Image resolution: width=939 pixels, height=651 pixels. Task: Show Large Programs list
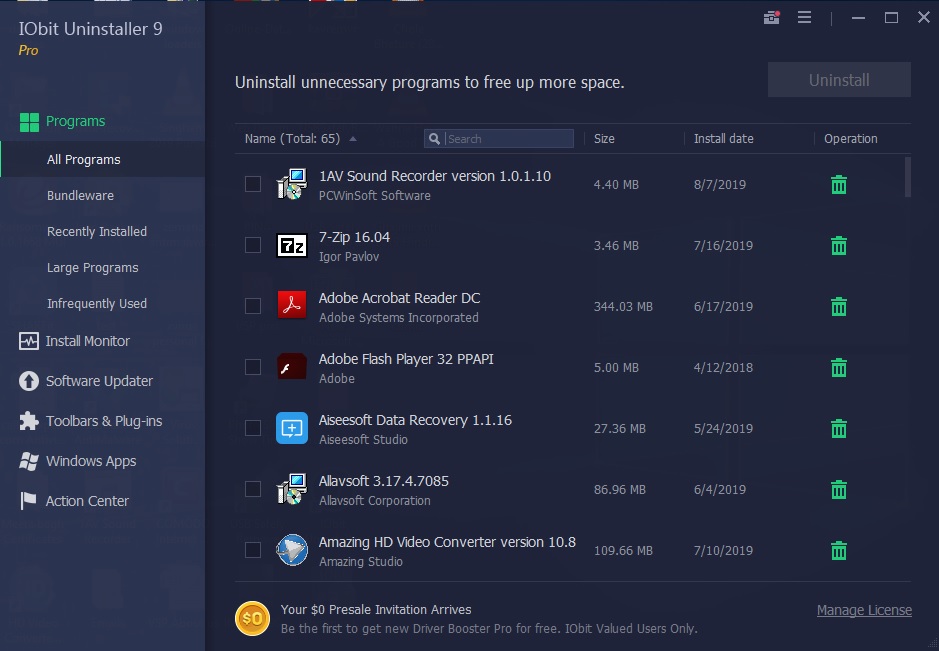92,268
